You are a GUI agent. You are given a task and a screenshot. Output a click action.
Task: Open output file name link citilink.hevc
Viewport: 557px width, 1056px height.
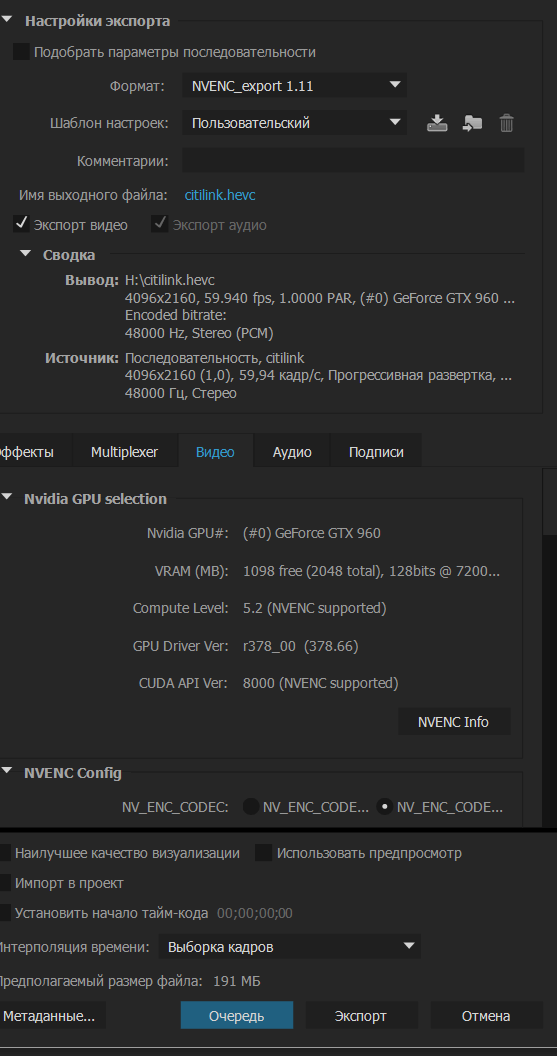[x=220, y=195]
